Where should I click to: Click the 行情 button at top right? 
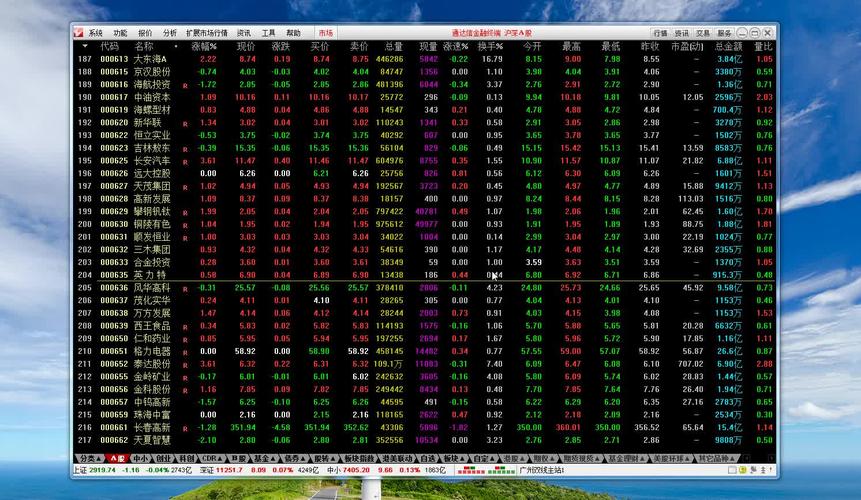661,33
